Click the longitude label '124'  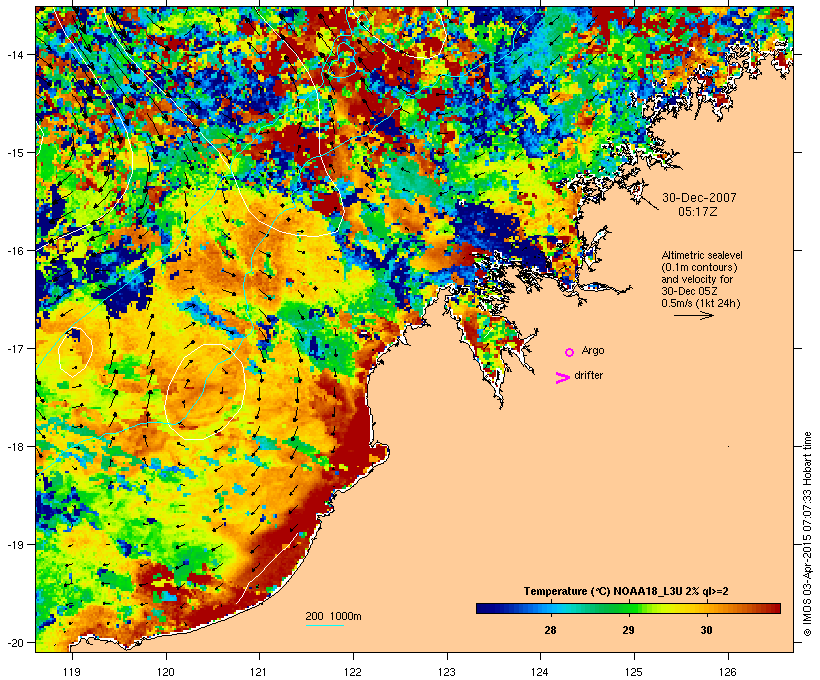(x=541, y=672)
